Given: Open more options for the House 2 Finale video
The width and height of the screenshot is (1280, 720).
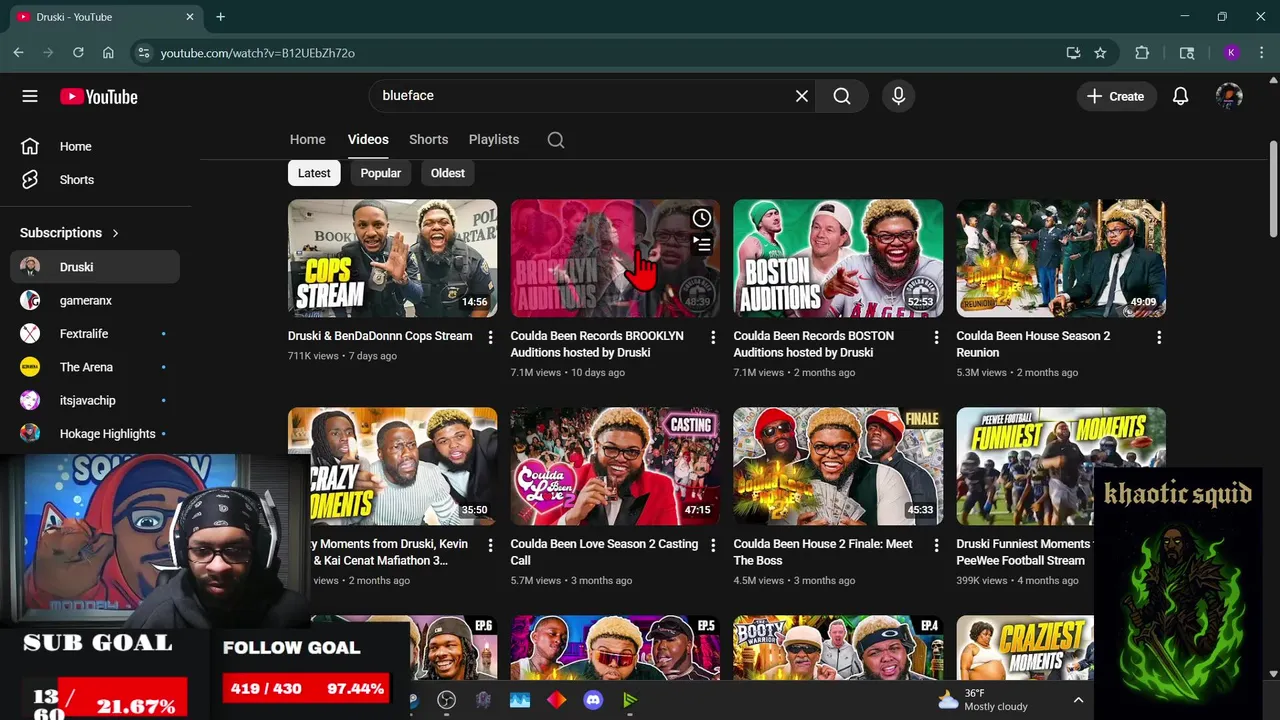Looking at the screenshot, I should [x=936, y=546].
